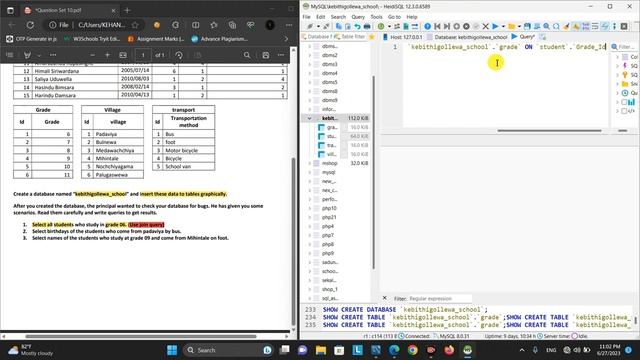Open dropdown arrow next to open folder icon
The height and width of the screenshot is (360, 640).
519,26
